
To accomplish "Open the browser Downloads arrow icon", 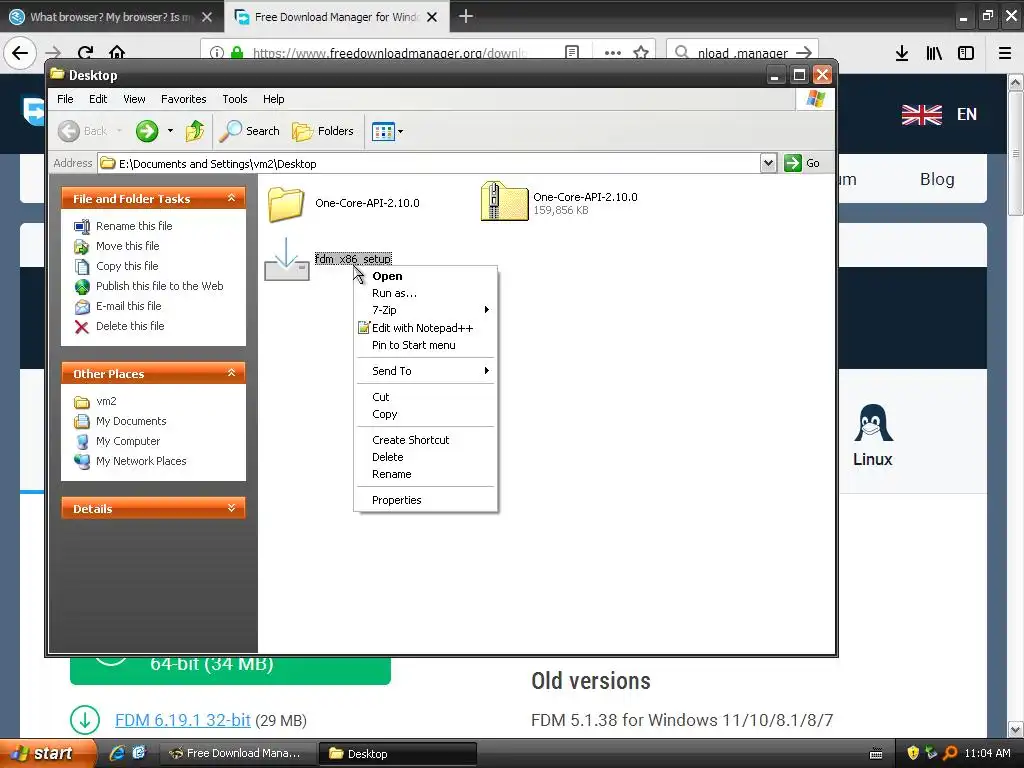I will 902,53.
